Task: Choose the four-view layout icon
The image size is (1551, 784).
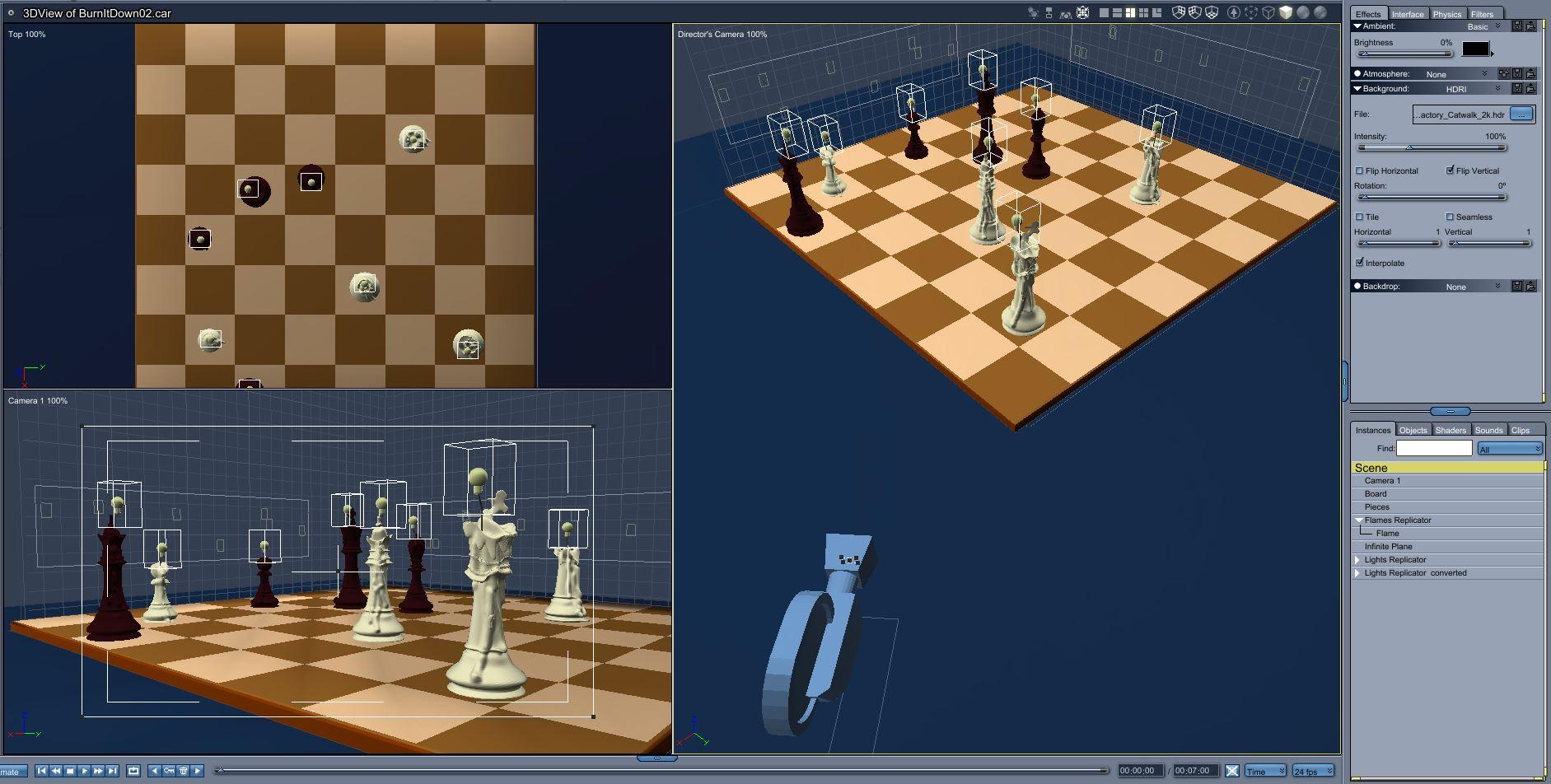Action: pyautogui.click(x=1143, y=13)
